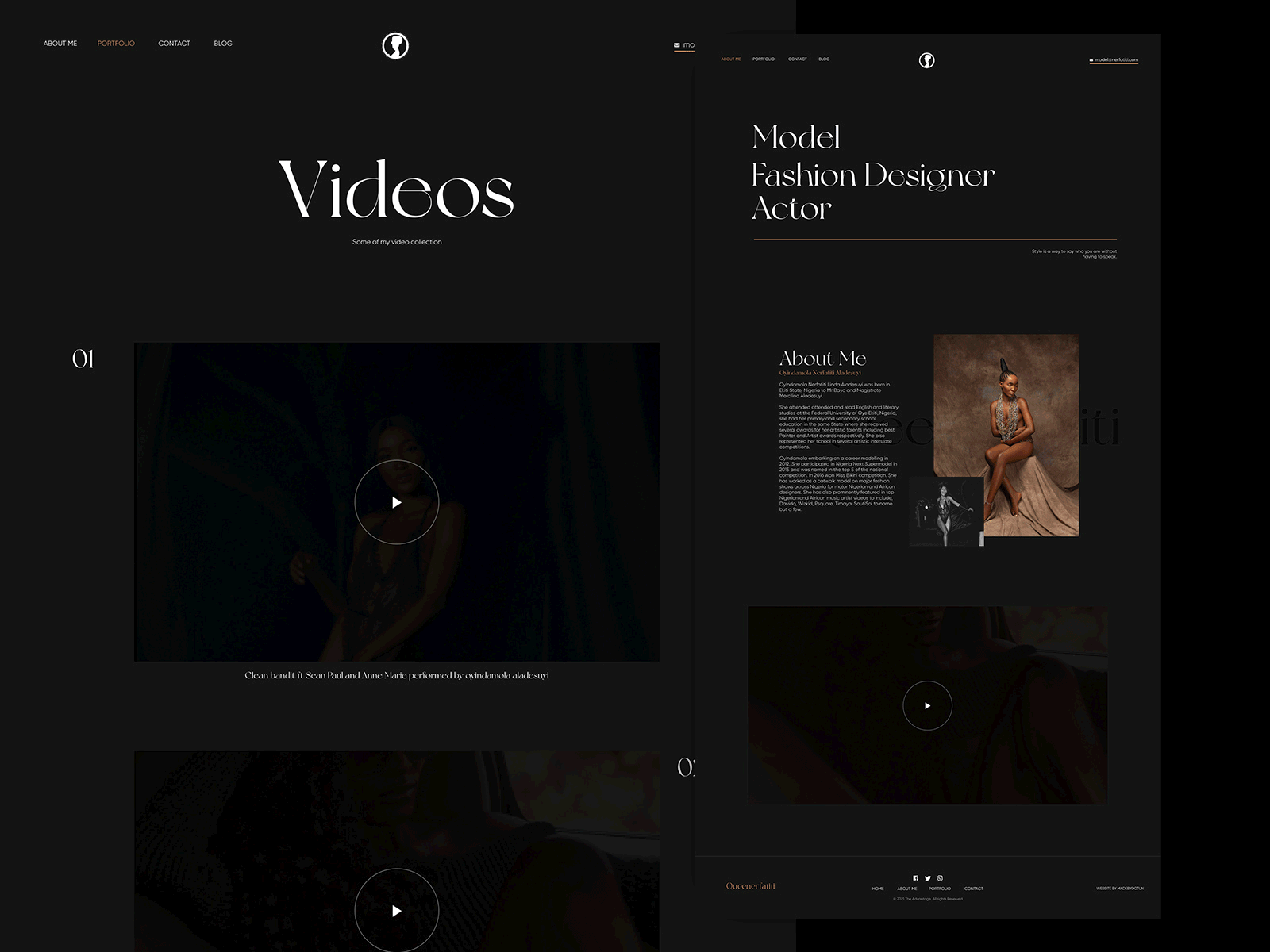Play the second video on the Videos page
Screen dimensions: 1270x952
coord(397,909)
